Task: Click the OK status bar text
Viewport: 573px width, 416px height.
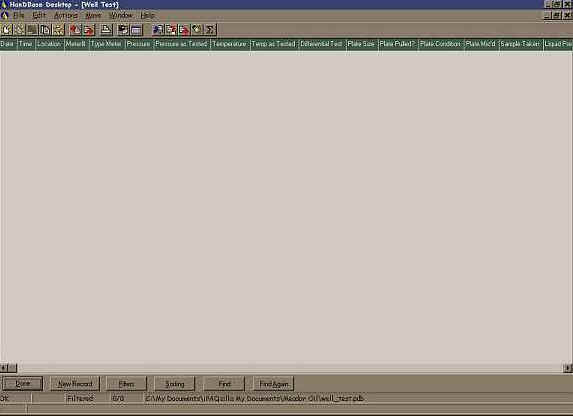Action: click(4, 398)
